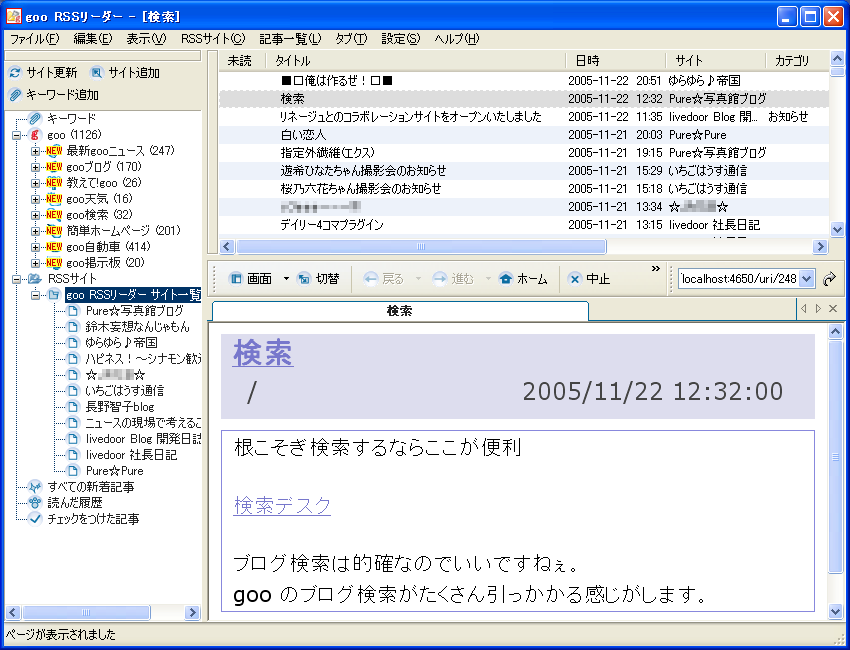Click the サイト追加 add-site icon
Screen dimensions: 850x650
coord(96,73)
